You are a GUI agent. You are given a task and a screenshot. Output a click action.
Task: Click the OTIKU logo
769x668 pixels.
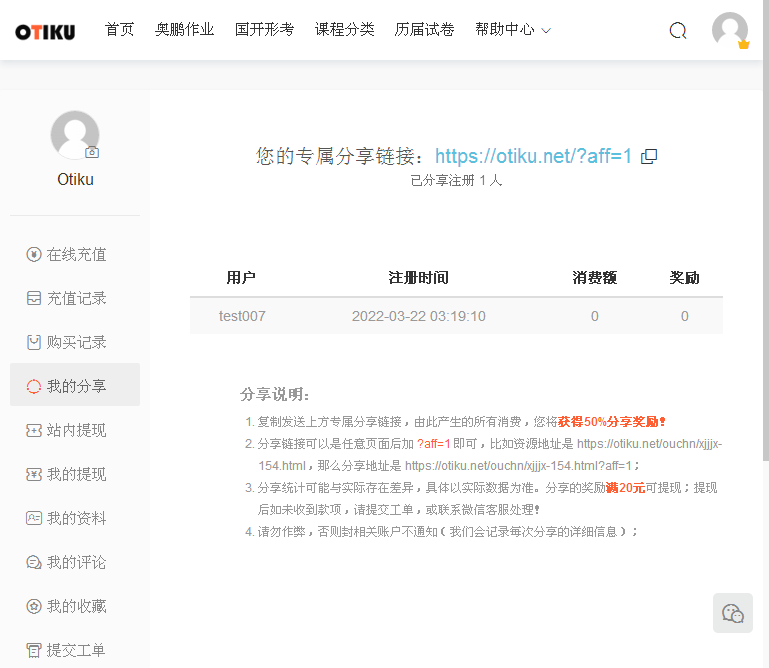pyautogui.click(x=45, y=32)
